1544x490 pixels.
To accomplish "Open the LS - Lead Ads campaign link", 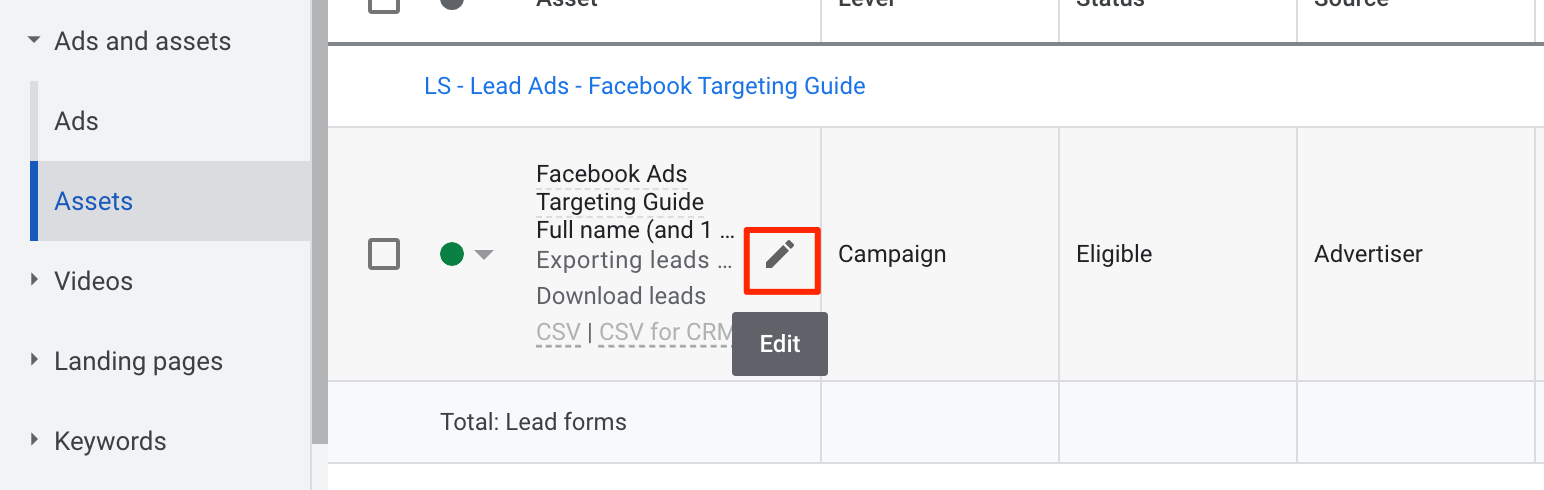I will click(645, 86).
